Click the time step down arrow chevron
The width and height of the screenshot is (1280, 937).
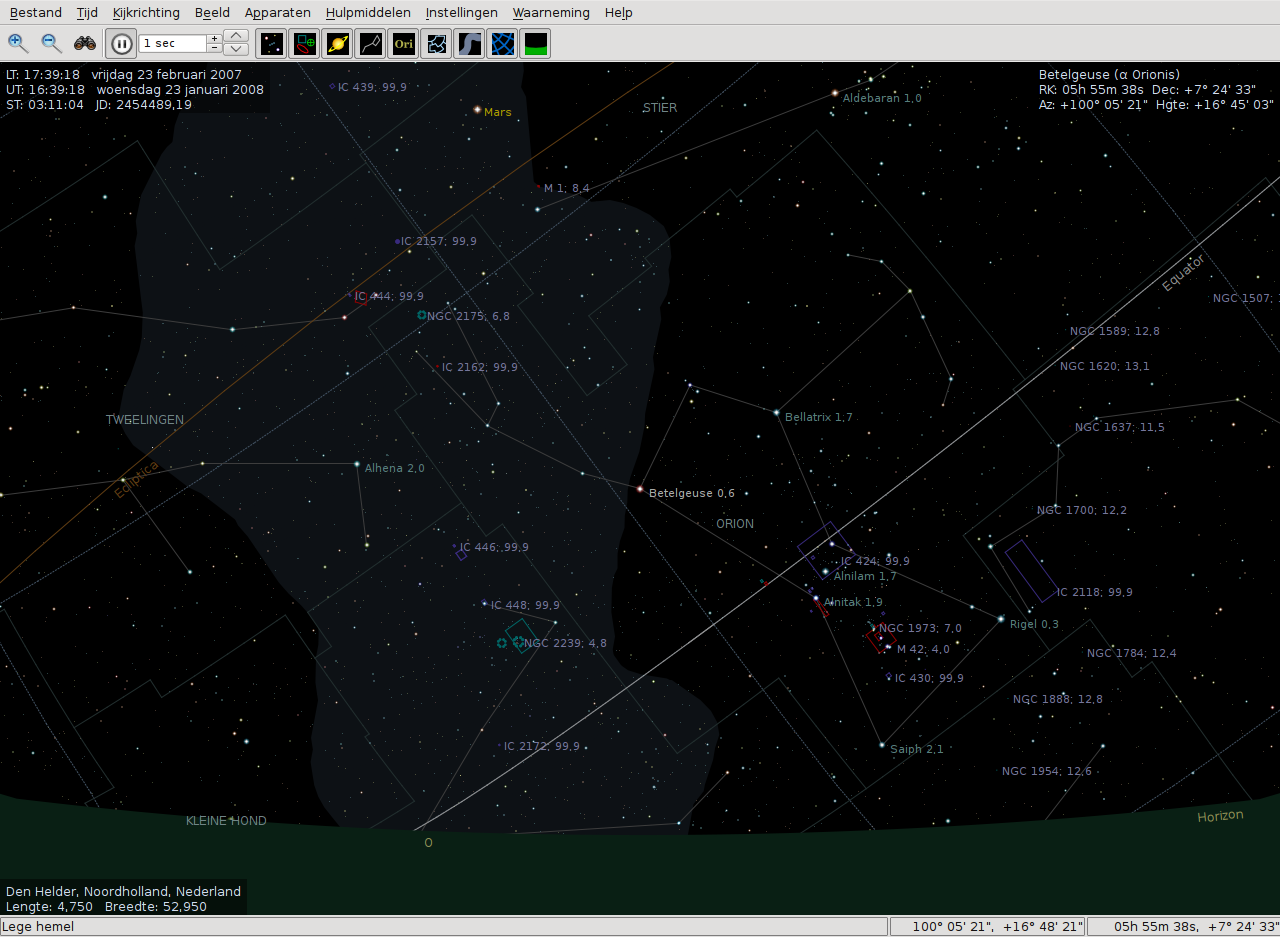[236, 49]
